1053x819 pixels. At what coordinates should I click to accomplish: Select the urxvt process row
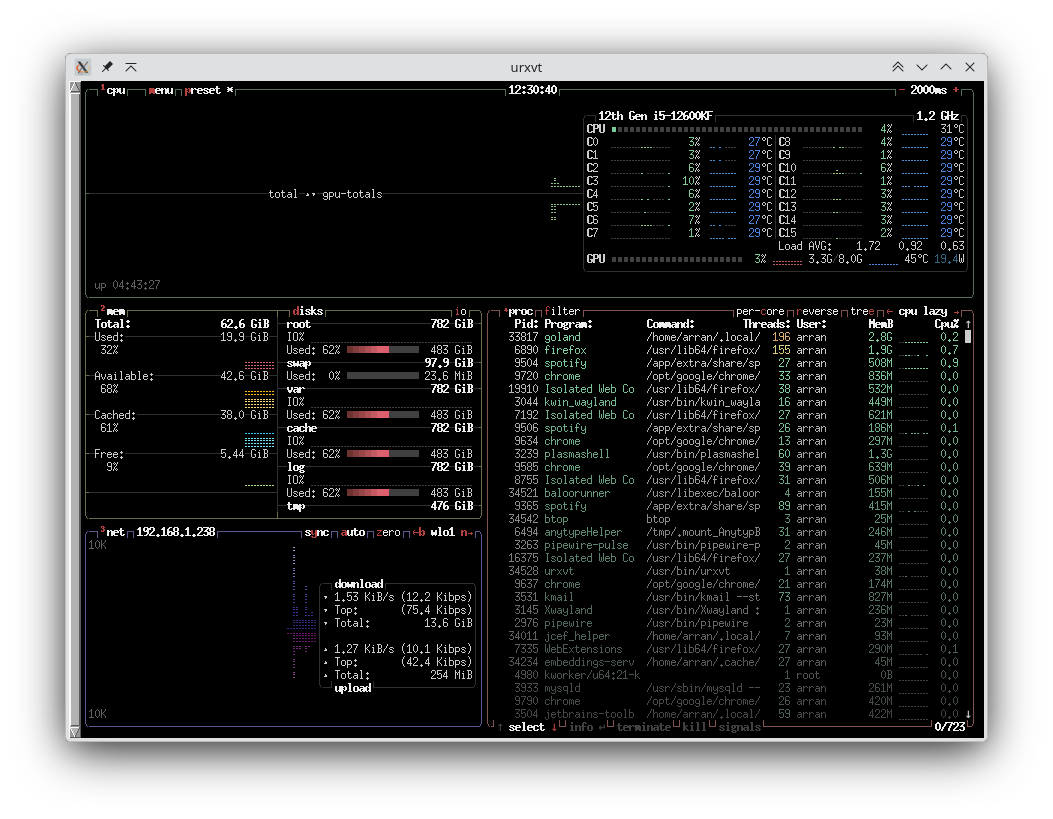(x=733, y=571)
